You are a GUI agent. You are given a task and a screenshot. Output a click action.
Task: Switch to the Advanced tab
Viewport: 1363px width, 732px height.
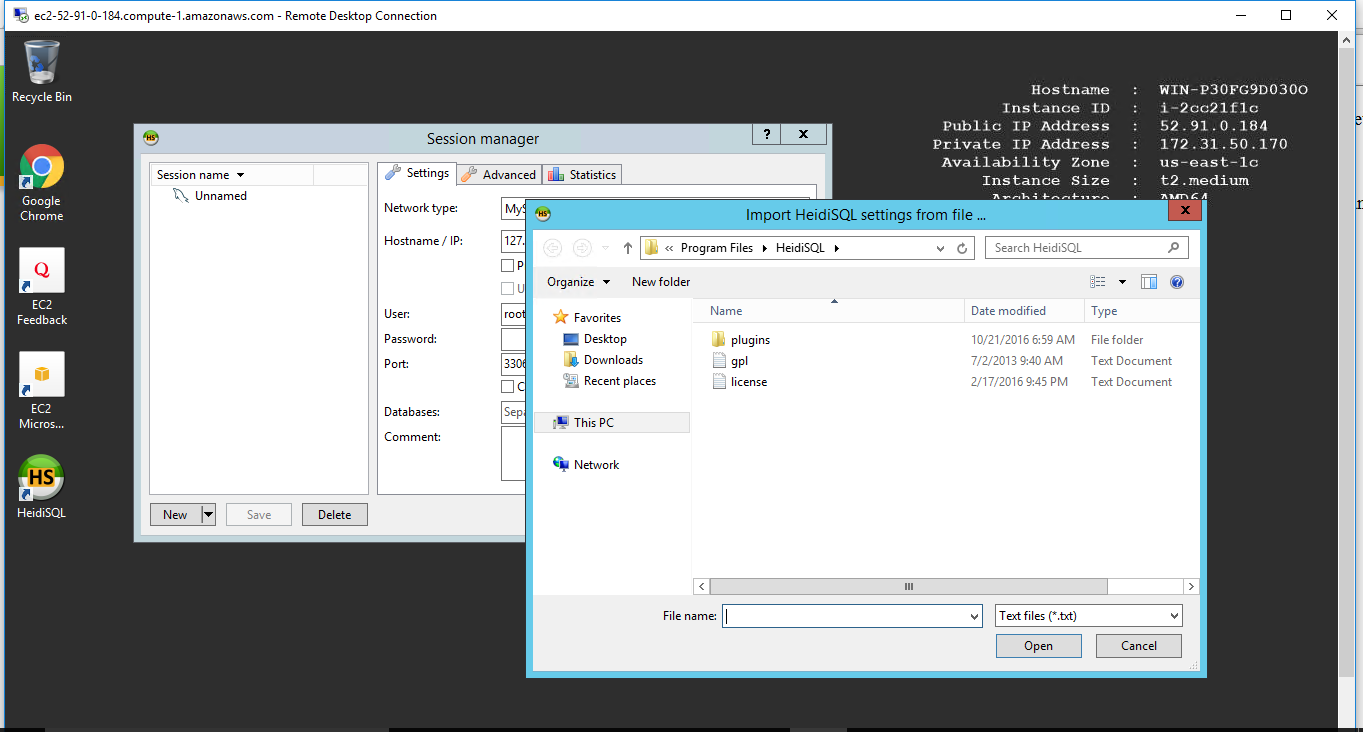(x=500, y=174)
